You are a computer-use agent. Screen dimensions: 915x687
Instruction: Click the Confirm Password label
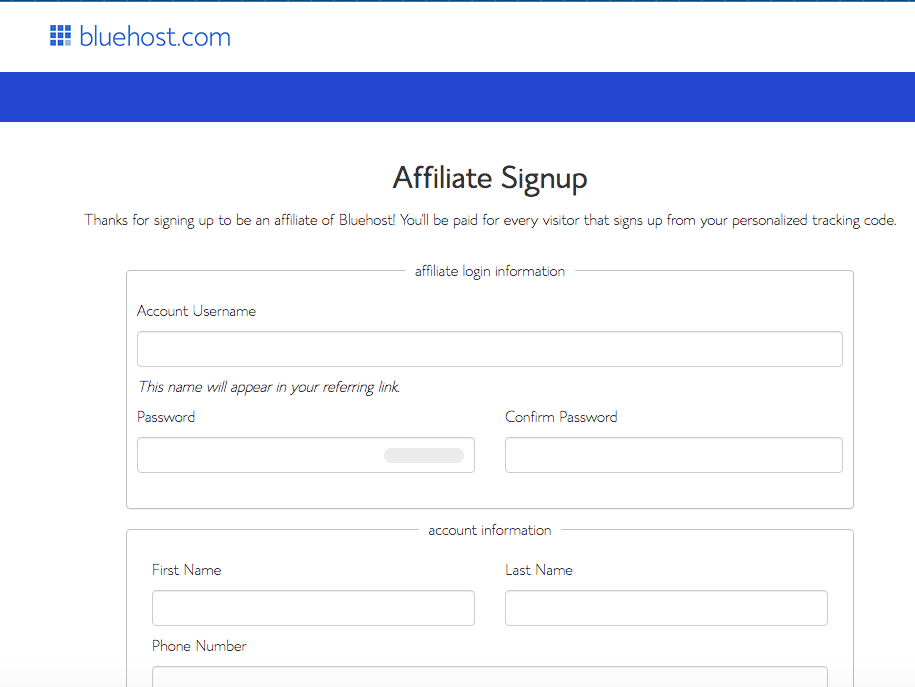point(561,417)
